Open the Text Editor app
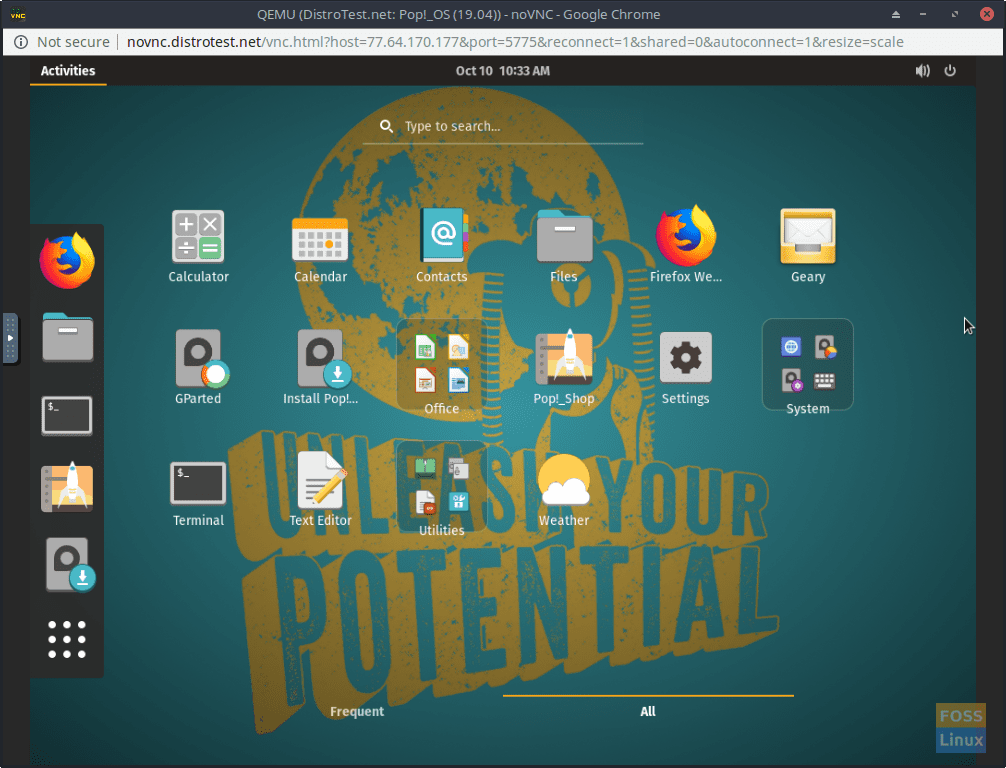The width and height of the screenshot is (1006, 768). coord(320,491)
